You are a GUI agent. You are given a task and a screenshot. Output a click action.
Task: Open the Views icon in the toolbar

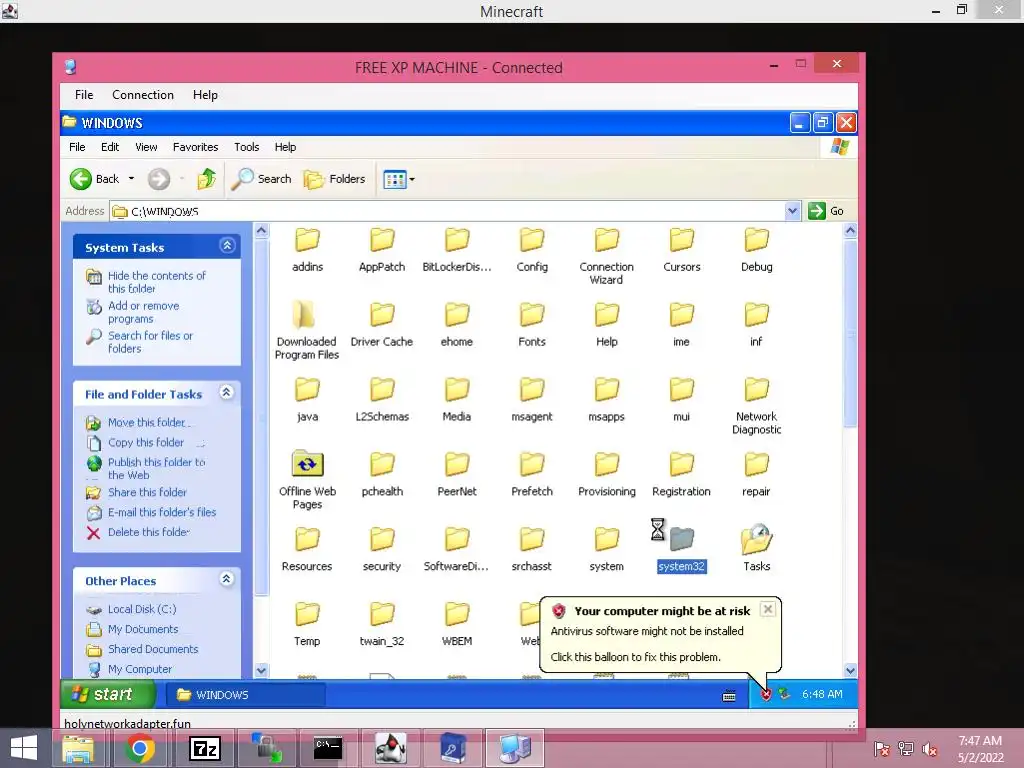click(394, 180)
